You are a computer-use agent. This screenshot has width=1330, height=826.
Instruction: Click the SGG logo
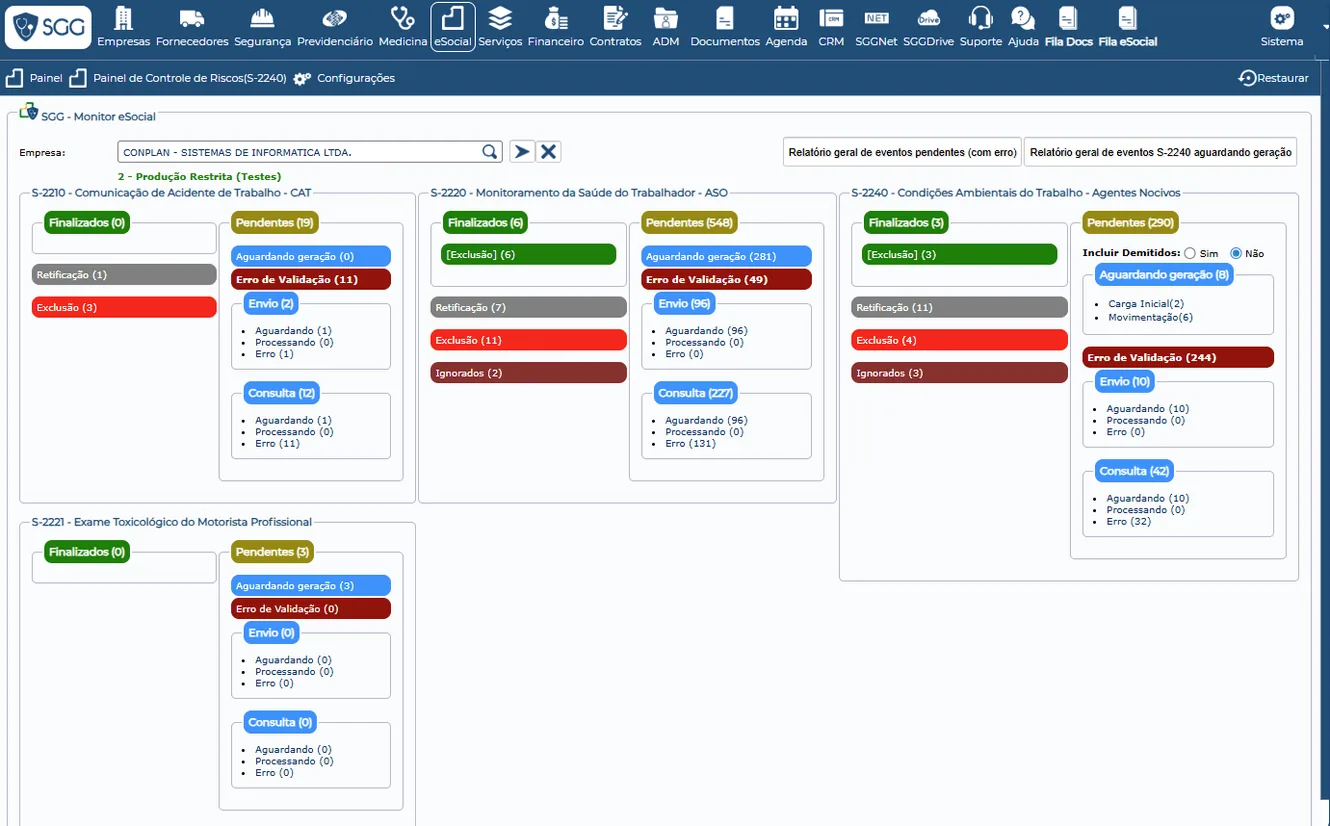click(x=48, y=27)
